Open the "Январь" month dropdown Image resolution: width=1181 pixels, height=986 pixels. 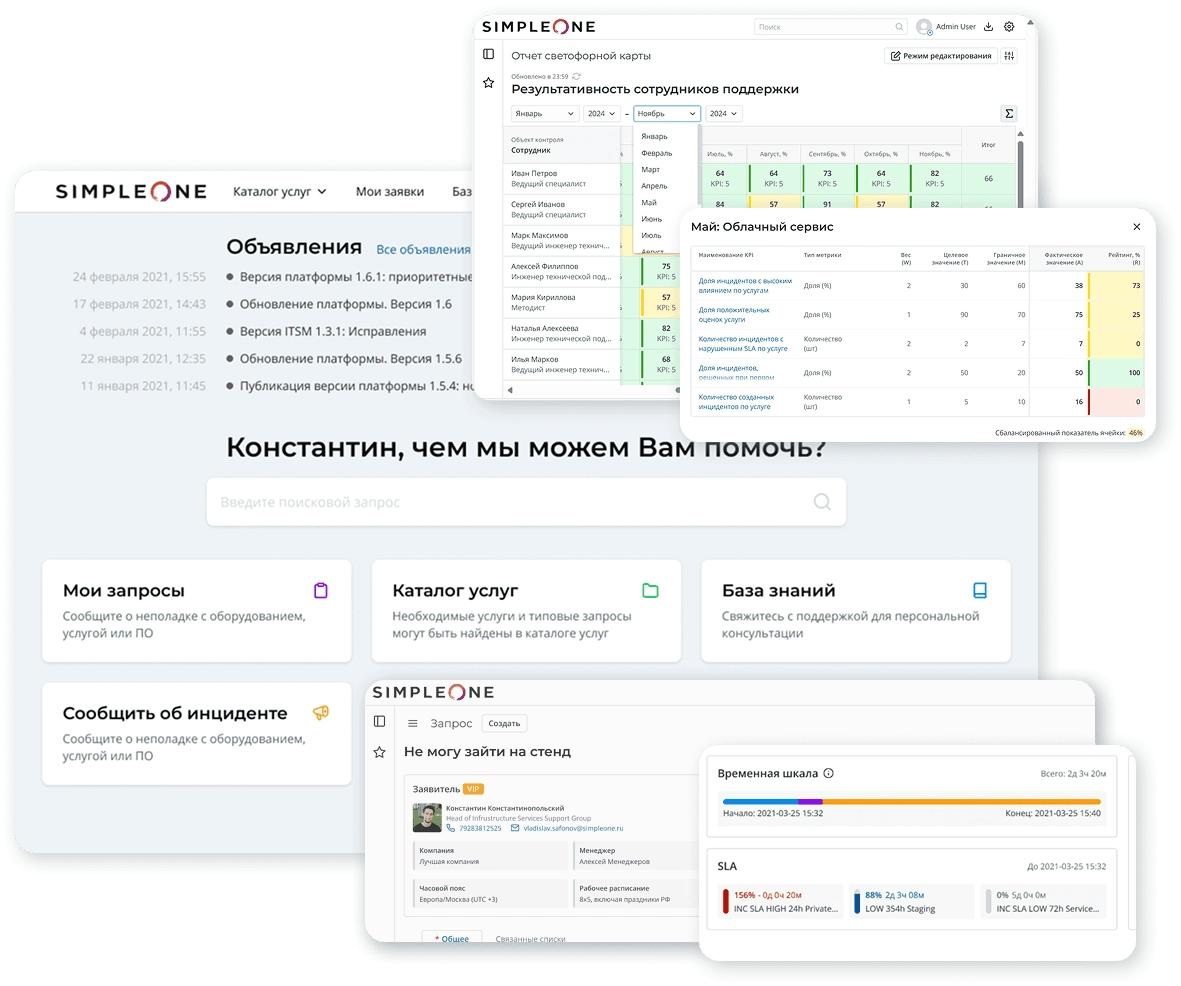click(x=544, y=113)
